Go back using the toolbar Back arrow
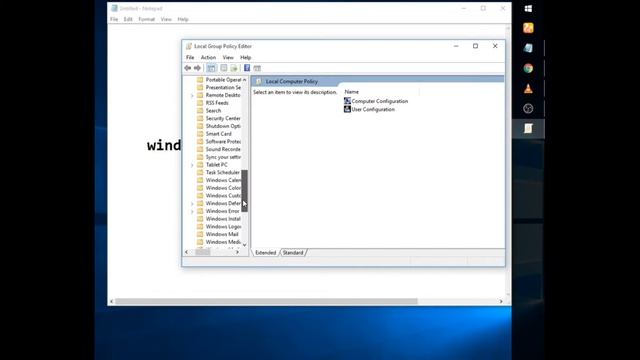This screenshot has width=640, height=360. (x=188, y=68)
